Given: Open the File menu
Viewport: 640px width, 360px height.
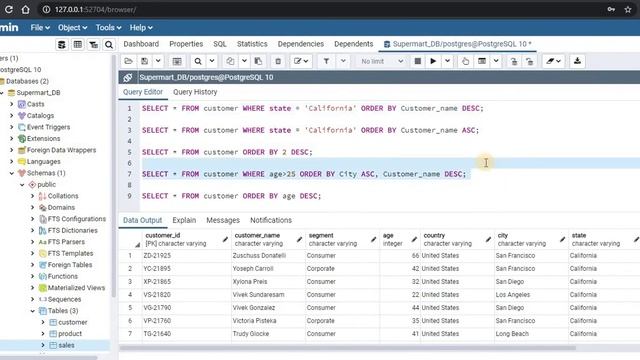Looking at the screenshot, I should (x=40, y=27).
